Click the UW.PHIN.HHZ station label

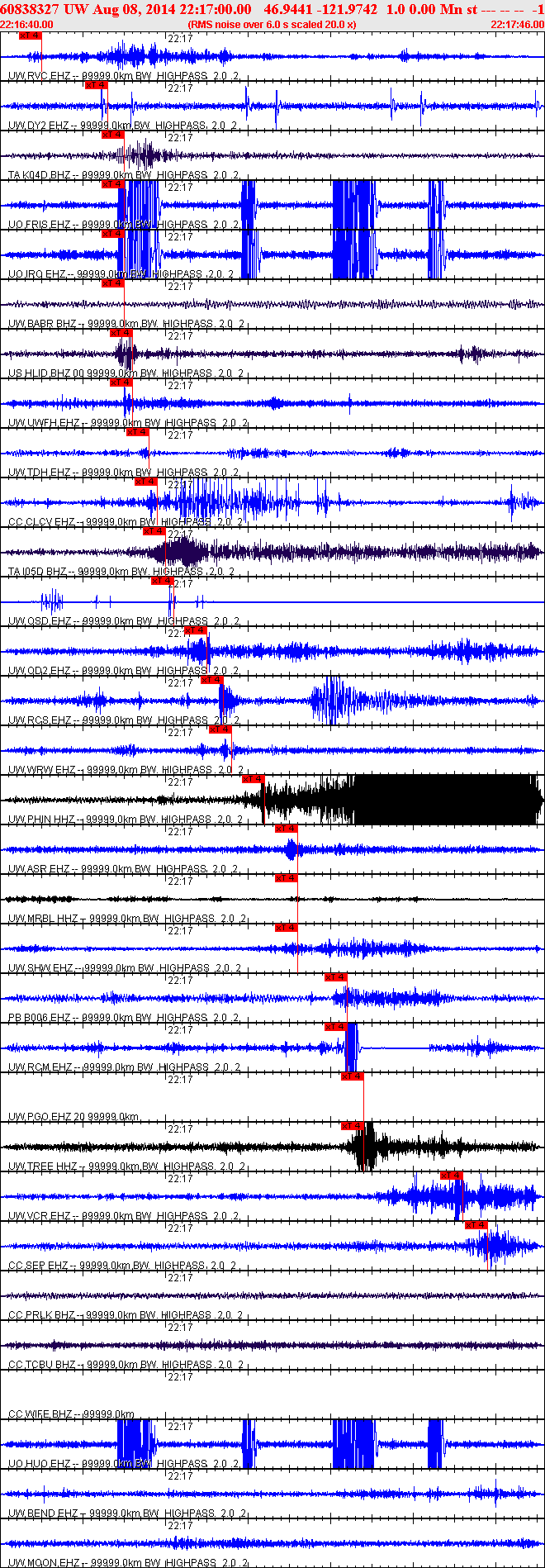pos(41,820)
